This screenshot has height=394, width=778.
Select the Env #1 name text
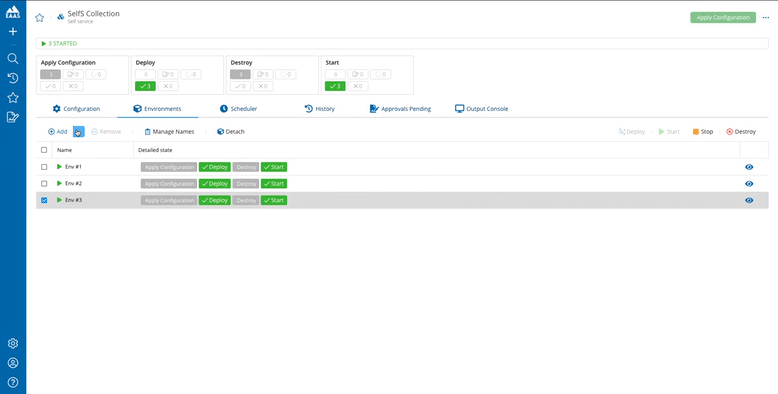click(73, 167)
